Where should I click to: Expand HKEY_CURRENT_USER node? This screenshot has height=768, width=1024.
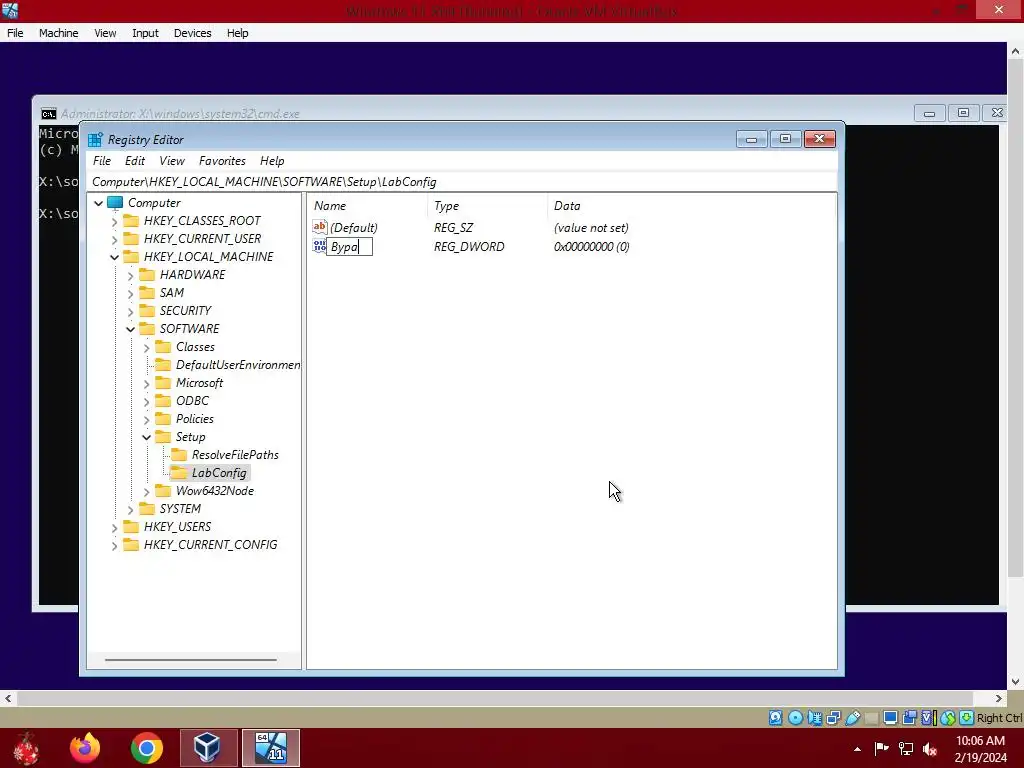coord(114,239)
